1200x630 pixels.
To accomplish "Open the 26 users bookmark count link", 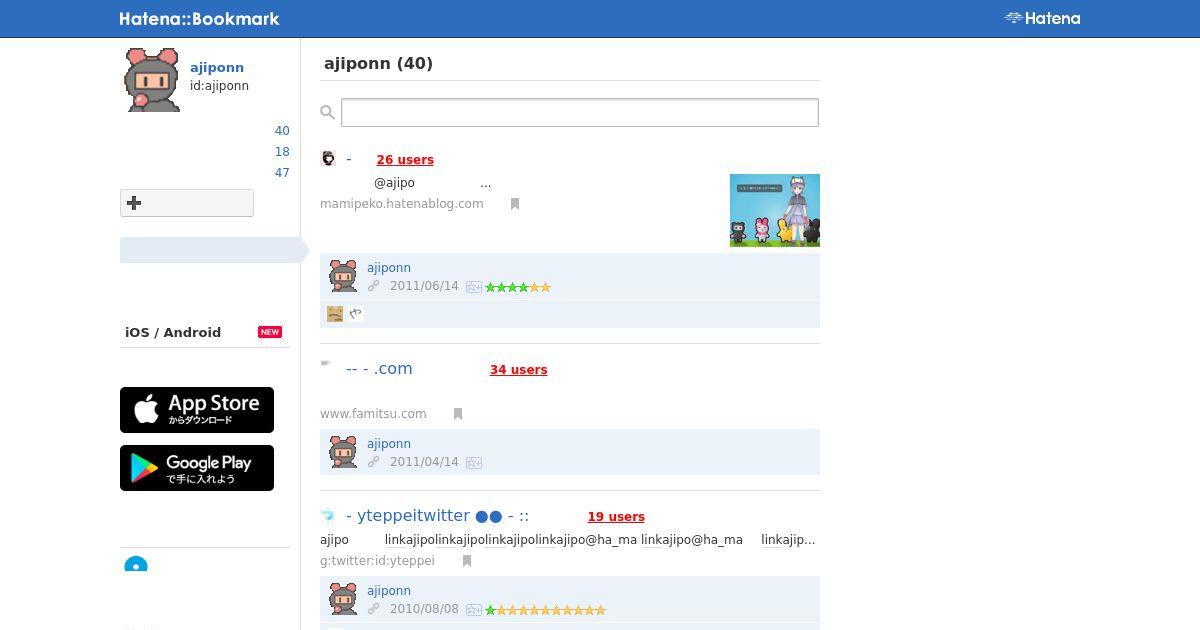I will click(x=405, y=160).
